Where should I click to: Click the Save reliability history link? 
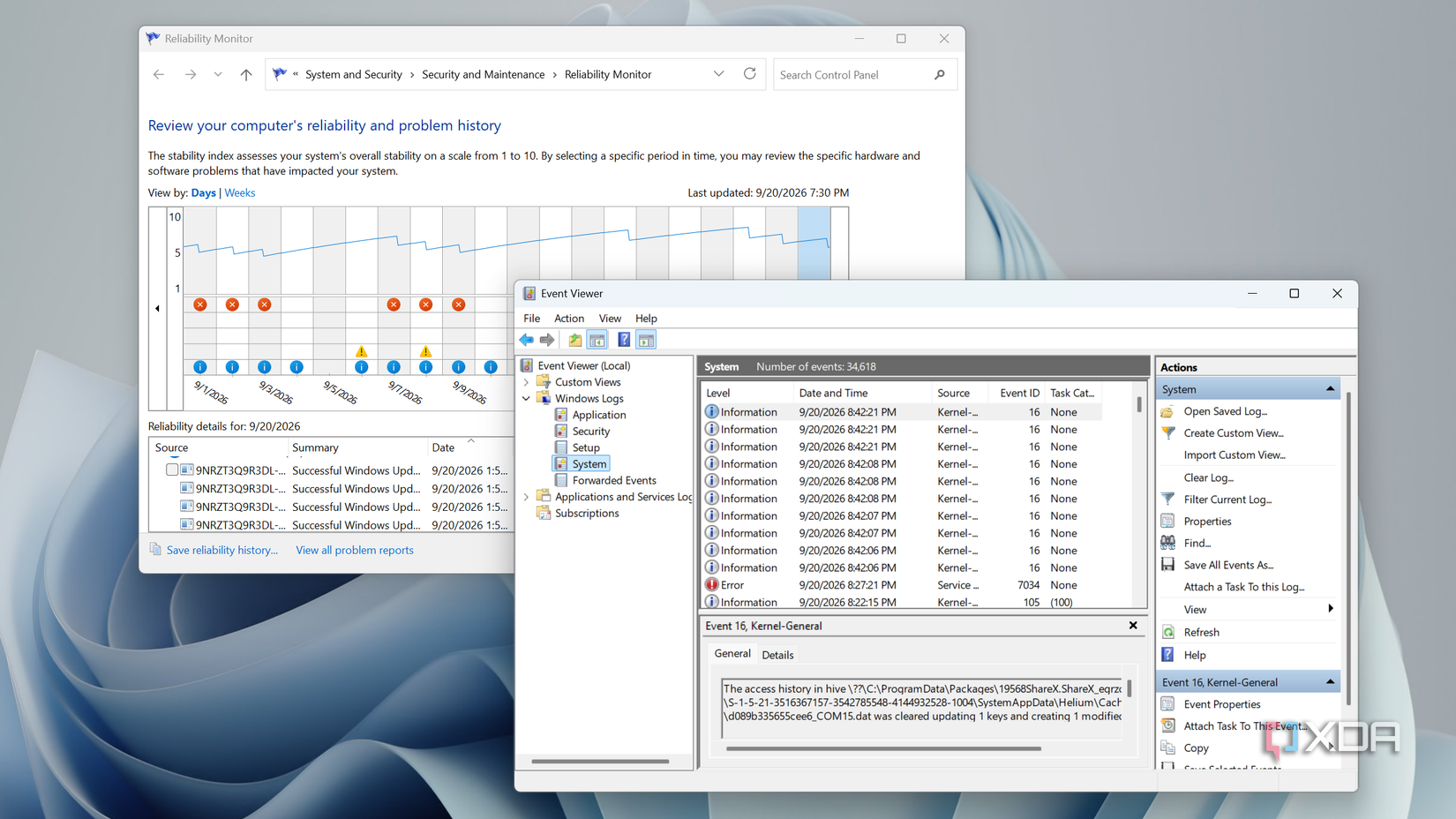click(x=222, y=550)
